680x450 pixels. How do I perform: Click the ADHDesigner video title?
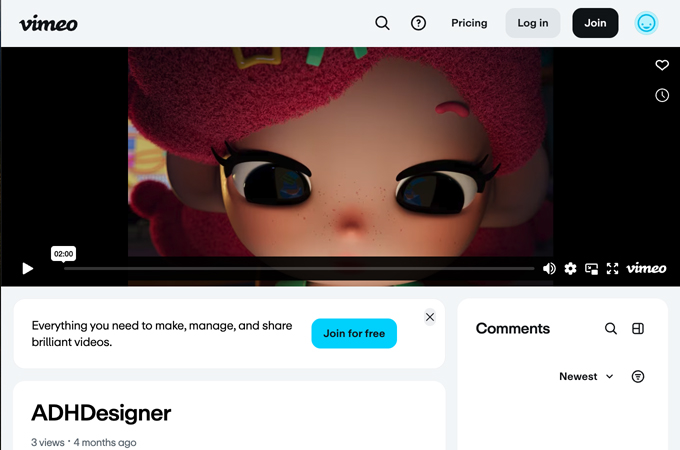coord(101,413)
